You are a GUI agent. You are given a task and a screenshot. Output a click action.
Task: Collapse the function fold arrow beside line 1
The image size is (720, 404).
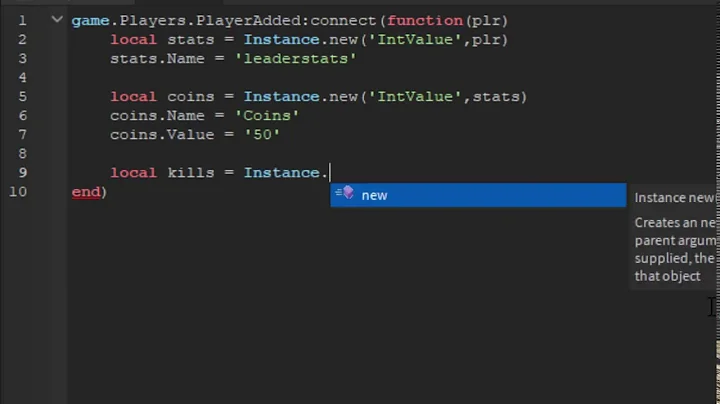(57, 20)
